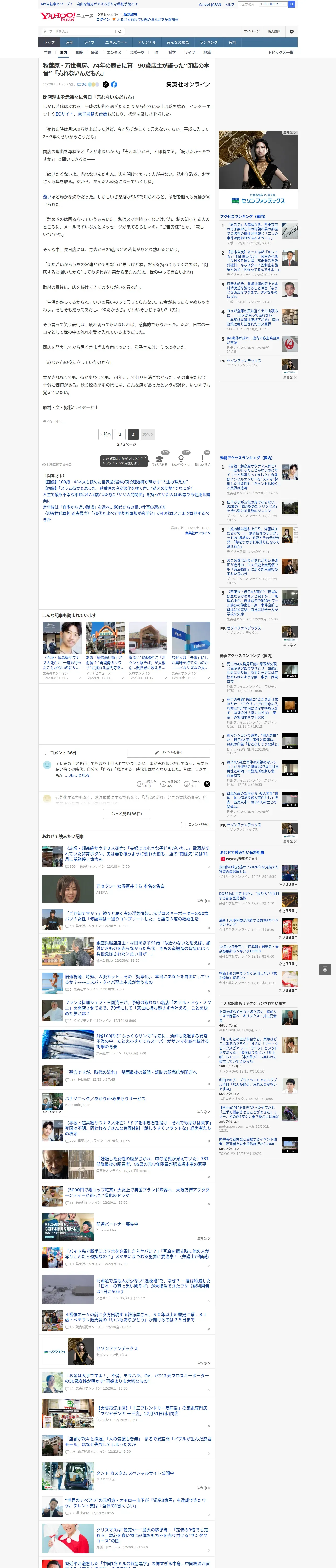
Task: Open the settings gear icon
Action: 292,32
